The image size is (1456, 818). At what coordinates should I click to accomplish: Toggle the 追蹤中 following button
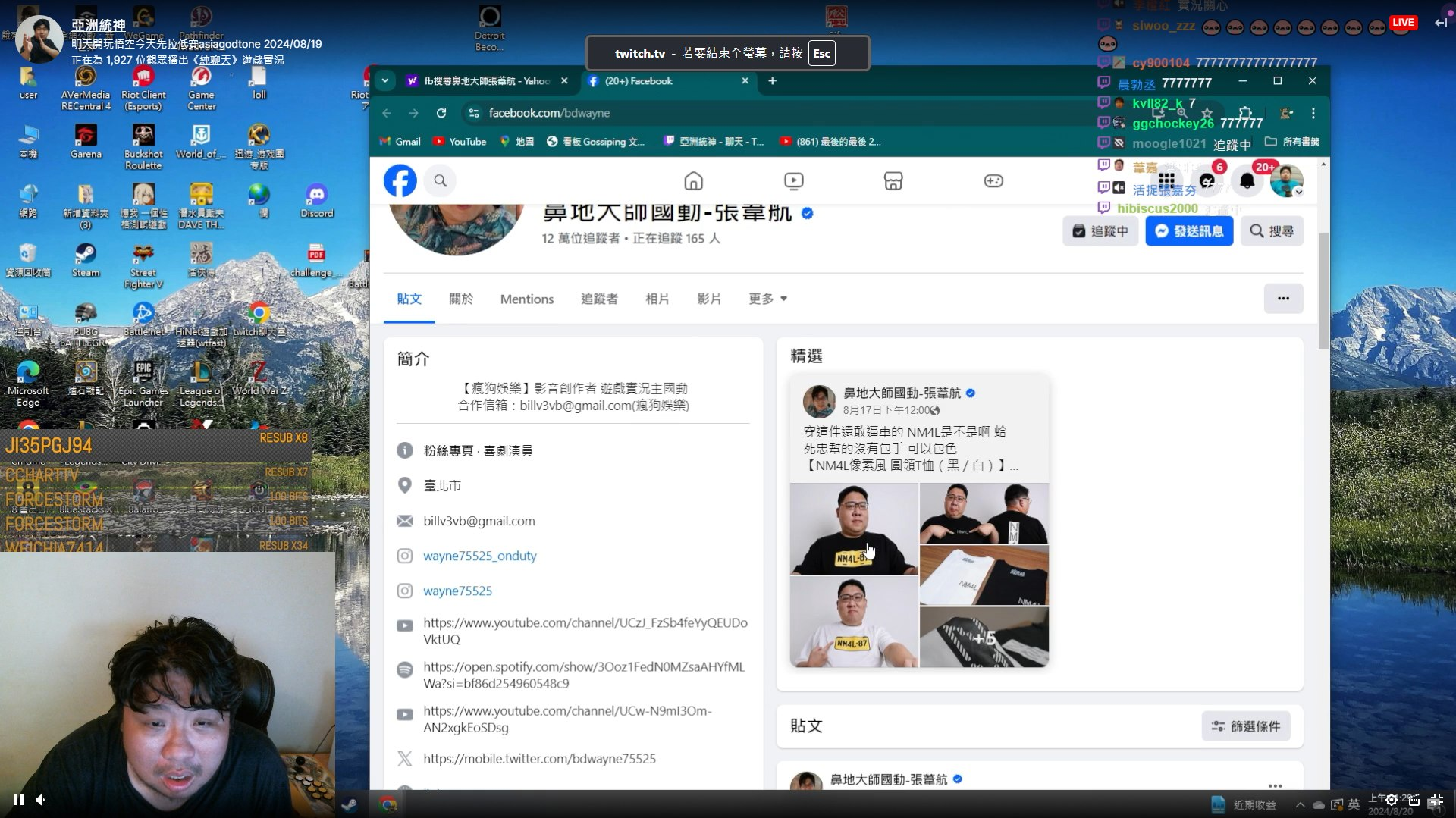(x=1100, y=231)
